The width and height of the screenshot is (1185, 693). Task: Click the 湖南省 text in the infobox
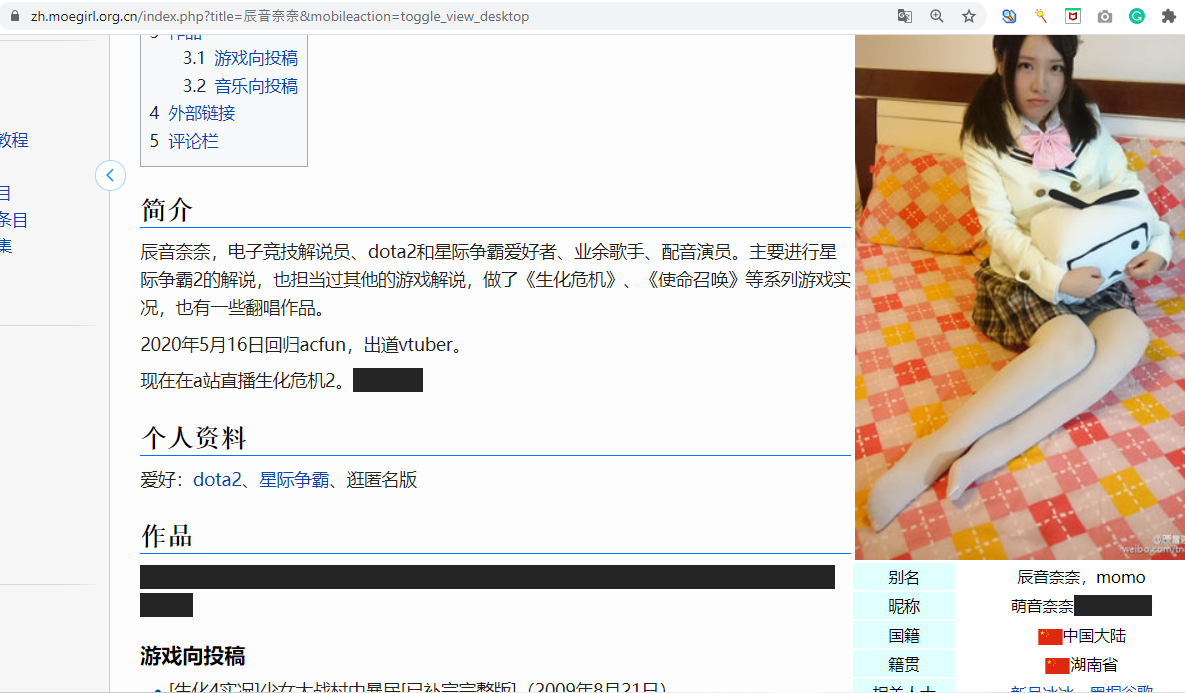click(x=1094, y=665)
